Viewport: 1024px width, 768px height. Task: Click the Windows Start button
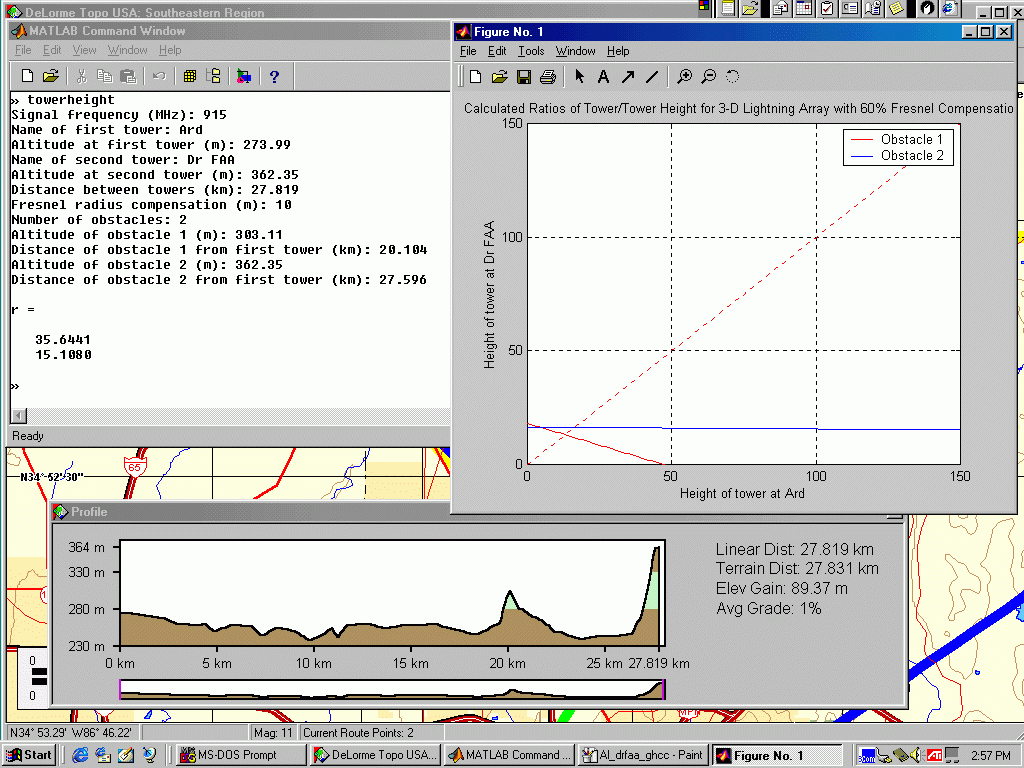coord(29,755)
